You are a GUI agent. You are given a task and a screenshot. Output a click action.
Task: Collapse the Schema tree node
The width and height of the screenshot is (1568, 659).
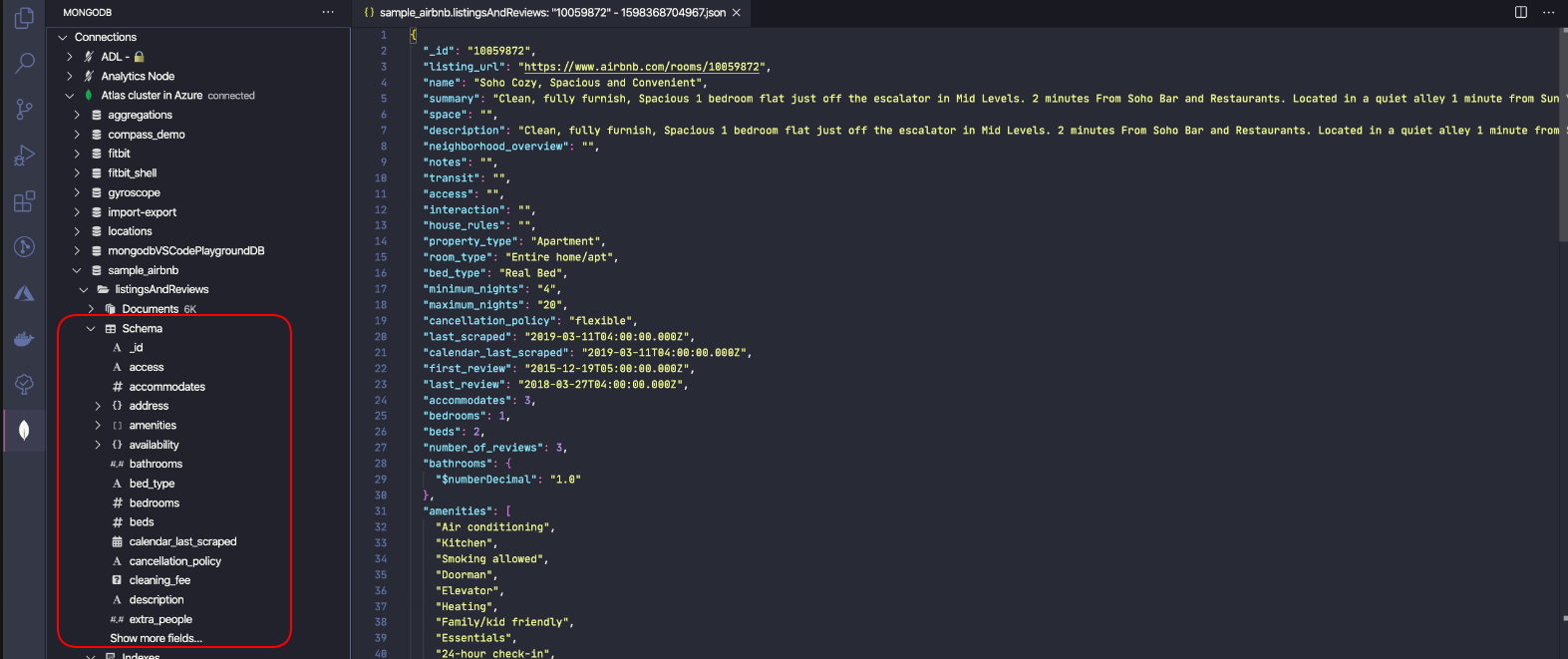[91, 328]
